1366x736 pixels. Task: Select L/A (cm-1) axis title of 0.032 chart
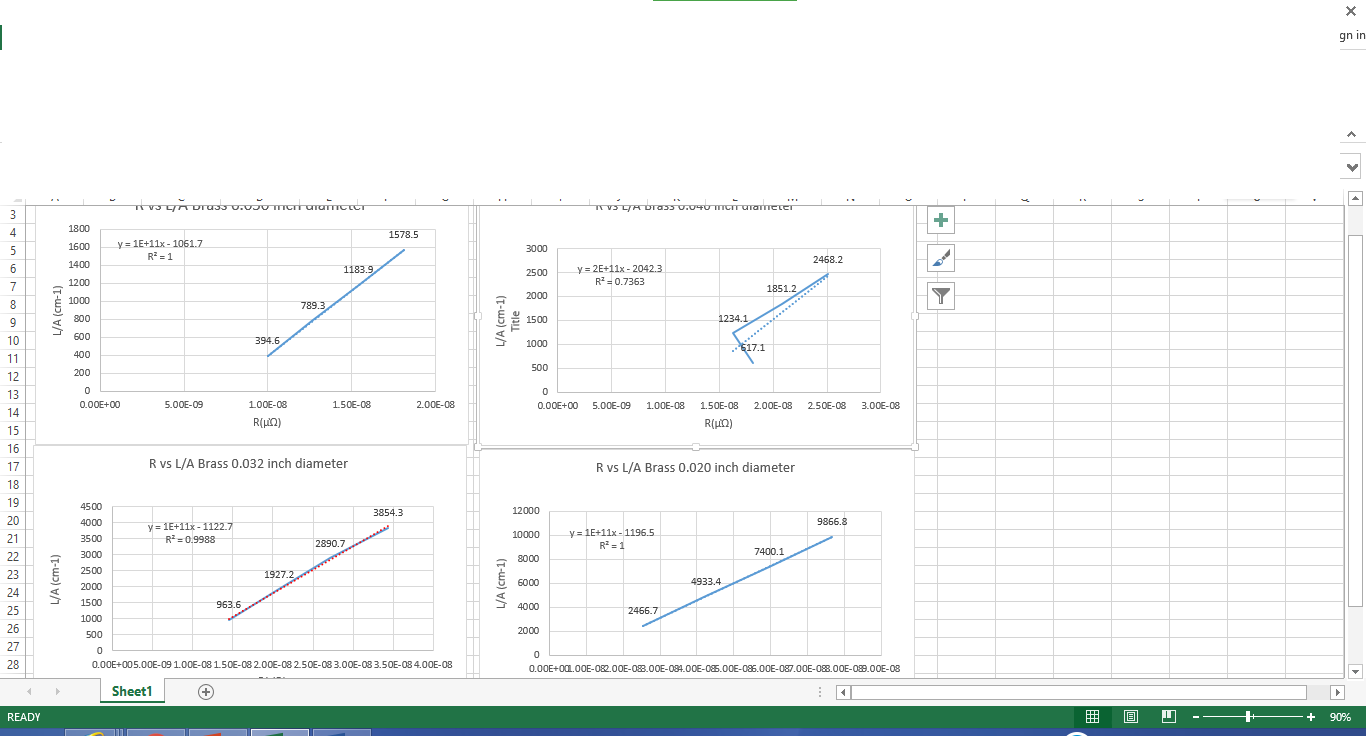click(x=57, y=578)
